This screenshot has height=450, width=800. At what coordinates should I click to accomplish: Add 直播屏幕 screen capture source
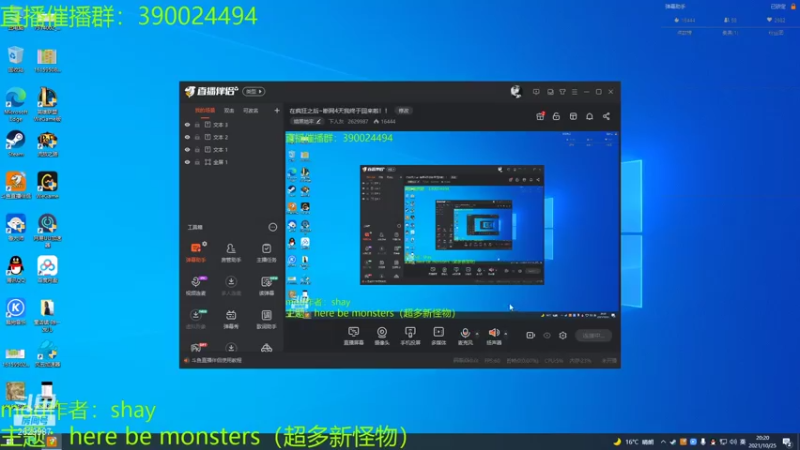(x=353, y=336)
